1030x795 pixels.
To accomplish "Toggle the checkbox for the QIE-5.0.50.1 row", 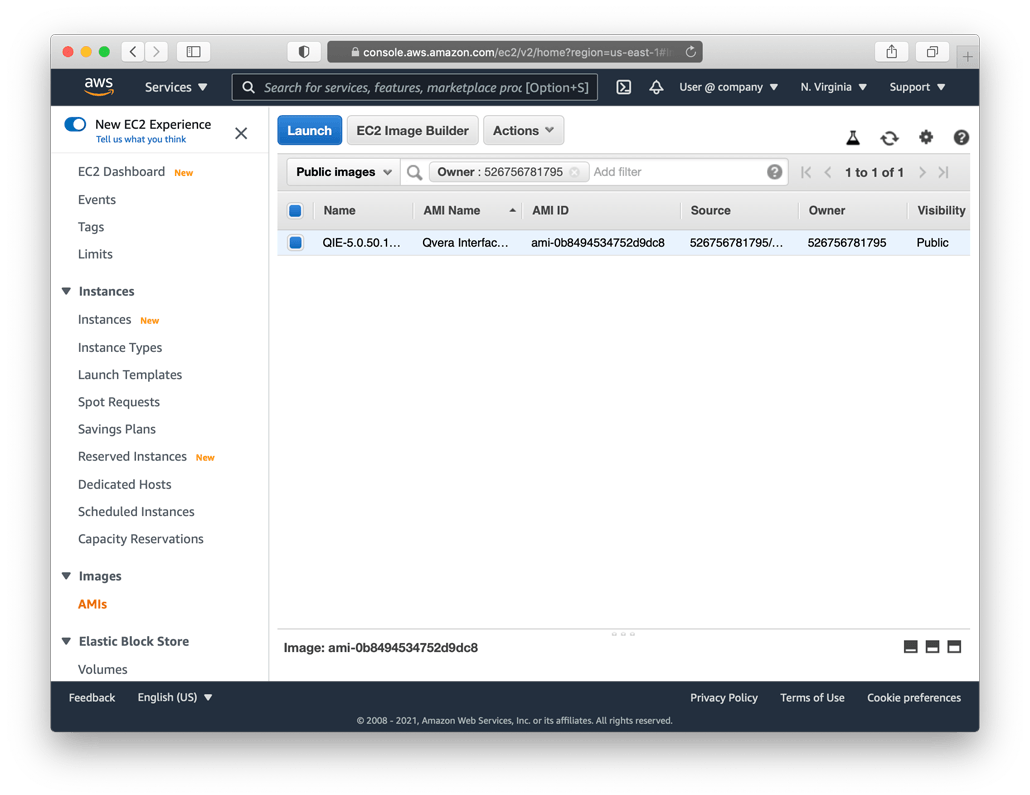I will 296,242.
